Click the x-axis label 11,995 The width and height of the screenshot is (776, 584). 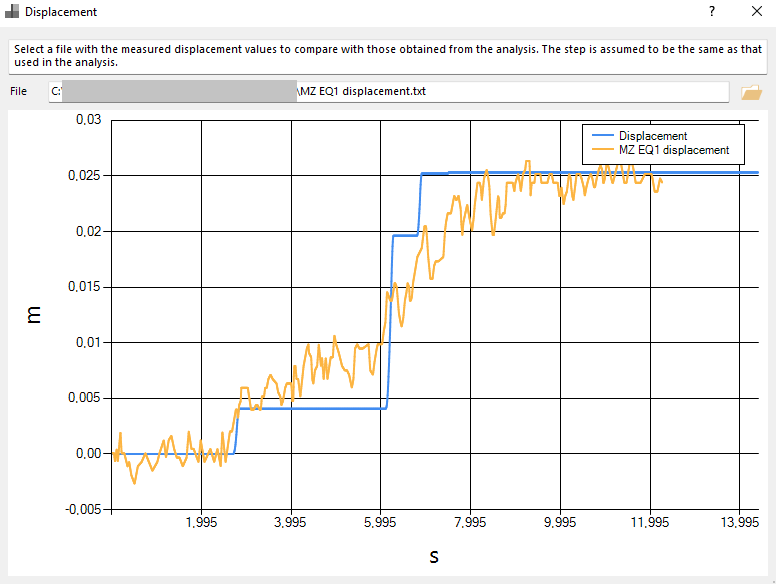pyautogui.click(x=650, y=523)
